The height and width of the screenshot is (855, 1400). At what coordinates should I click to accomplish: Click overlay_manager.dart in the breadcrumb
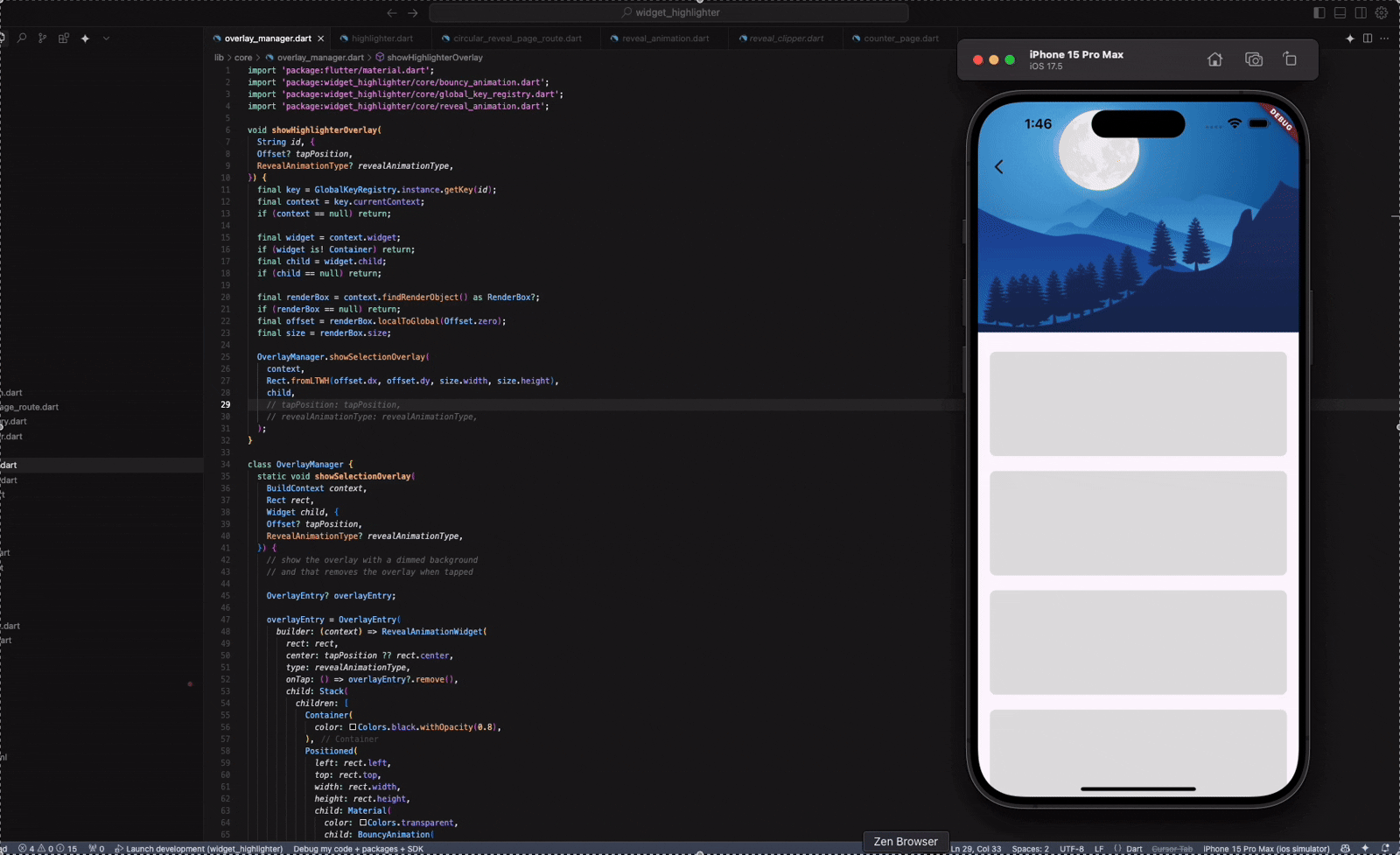pos(320,58)
